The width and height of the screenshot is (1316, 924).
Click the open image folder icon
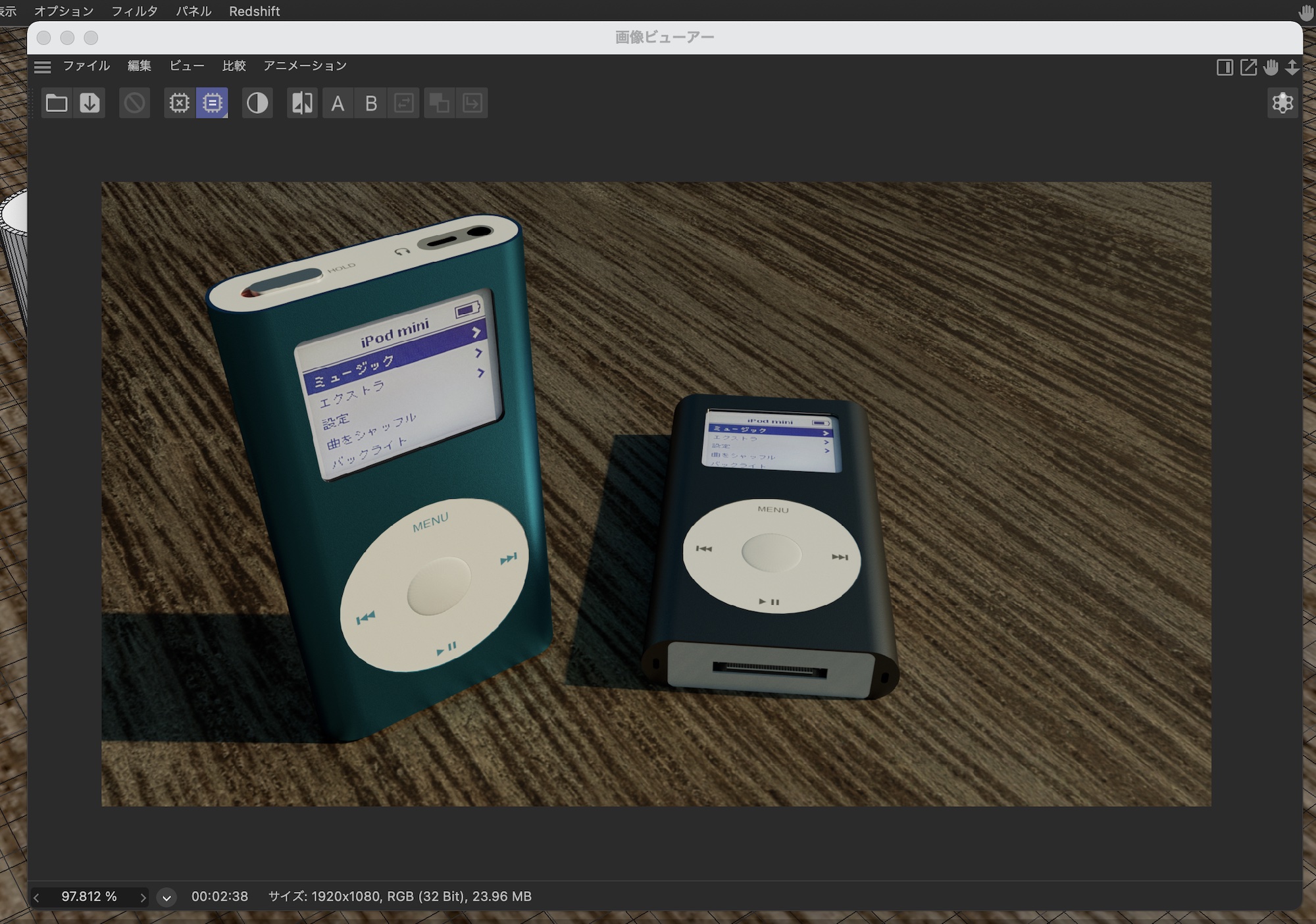click(x=57, y=103)
